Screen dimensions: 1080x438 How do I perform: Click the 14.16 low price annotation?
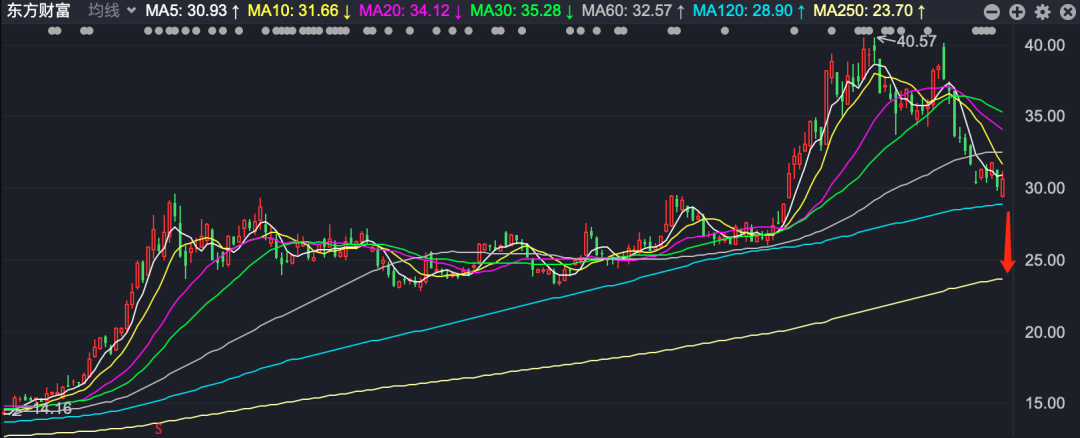click(x=52, y=409)
